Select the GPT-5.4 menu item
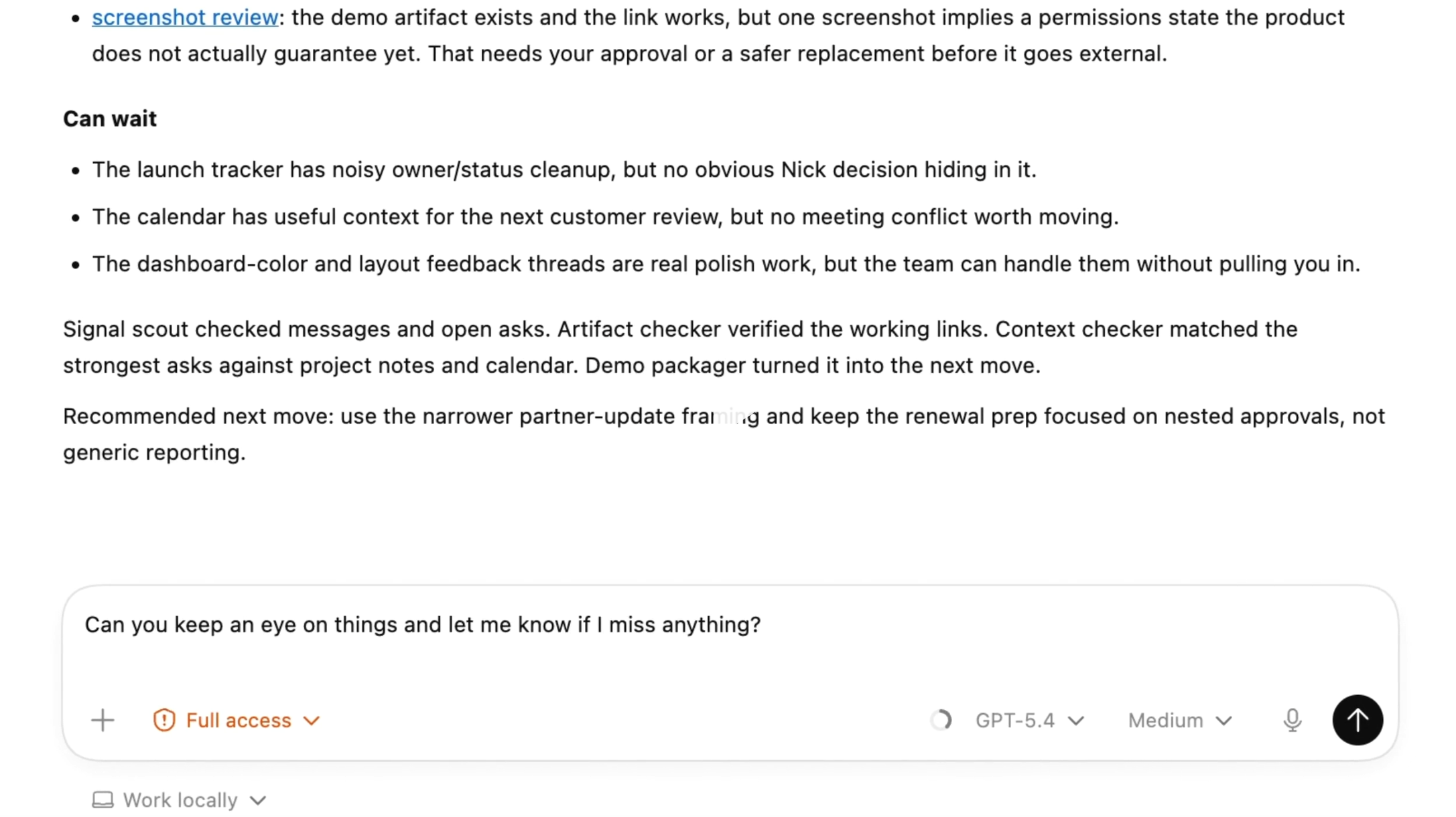Viewport: 1456px width, 817px height. [x=1014, y=720]
